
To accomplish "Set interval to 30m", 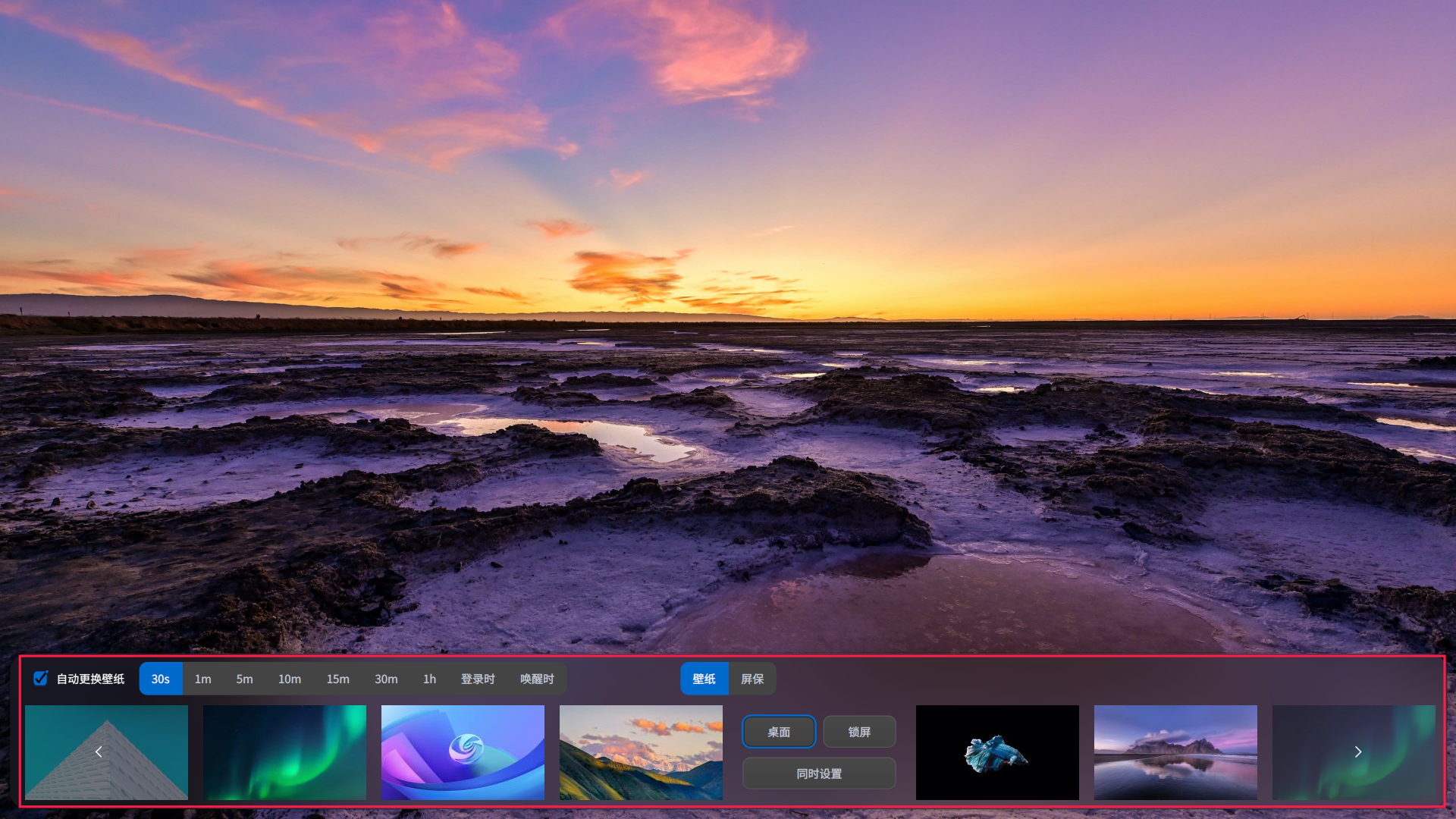I will 386,679.
